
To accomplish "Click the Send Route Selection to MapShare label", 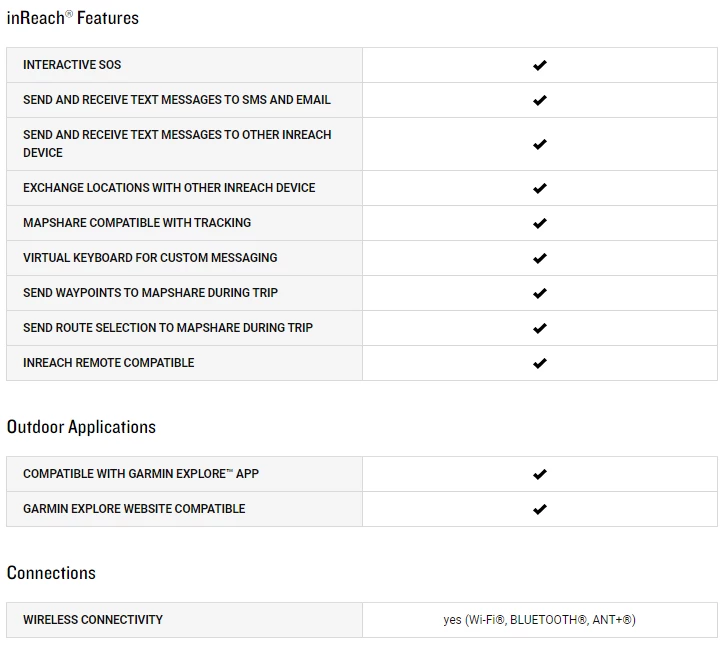I will pos(168,328).
